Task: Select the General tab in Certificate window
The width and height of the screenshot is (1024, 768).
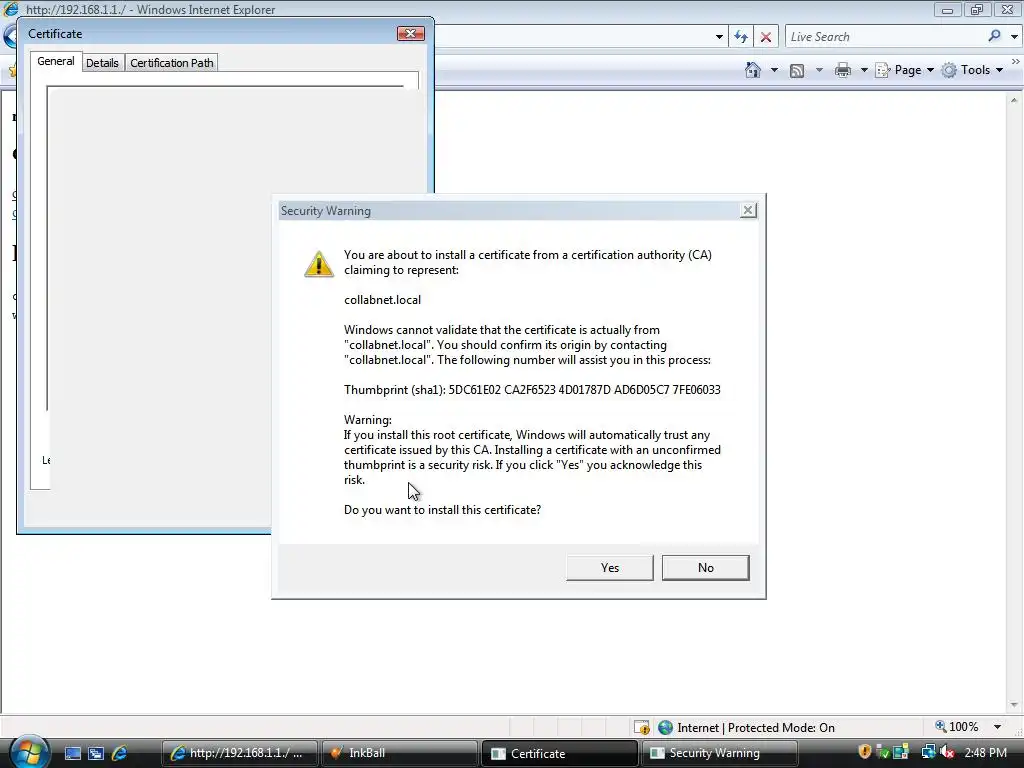Action: pos(56,61)
